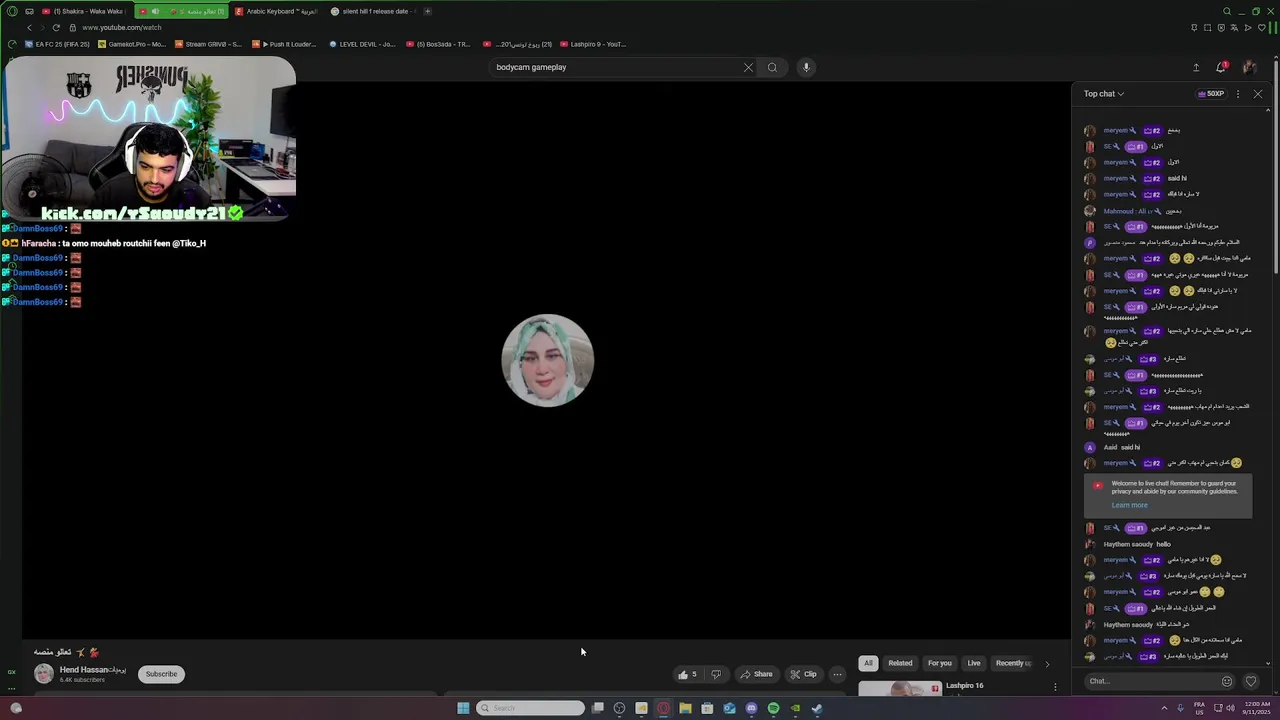Open Push It Louder bookmark
The height and width of the screenshot is (720, 1280).
tap(284, 44)
